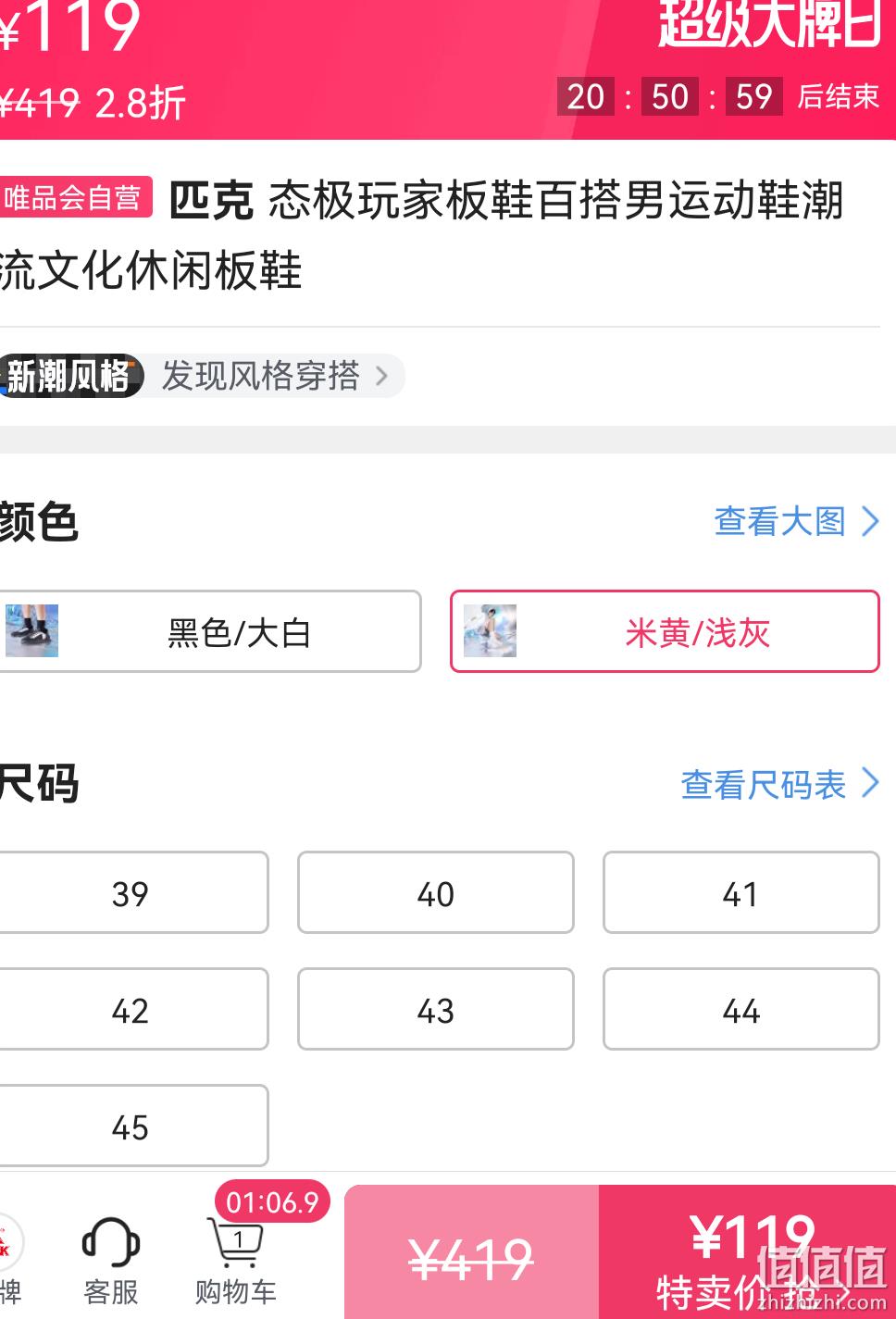Viewport: 896px width, 1319px height.
Task: Choose size 42
Action: 131,1009
